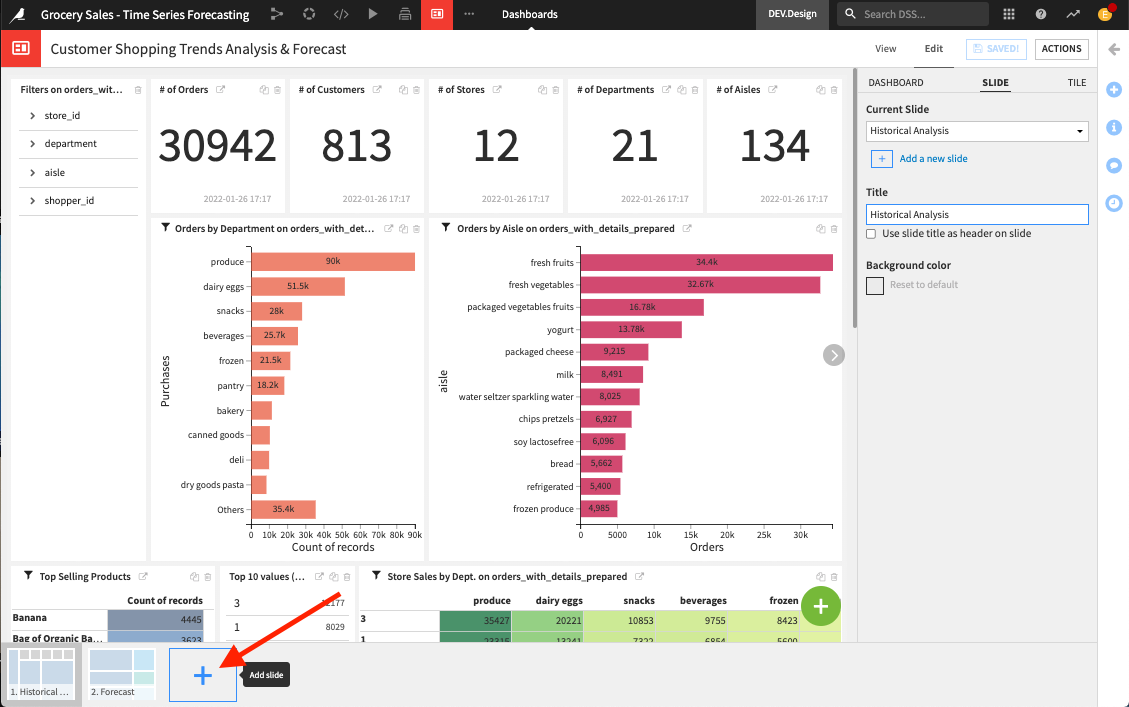The image size is (1129, 707).
Task: Click the info icon in the right sidebar
Action: point(1113,127)
